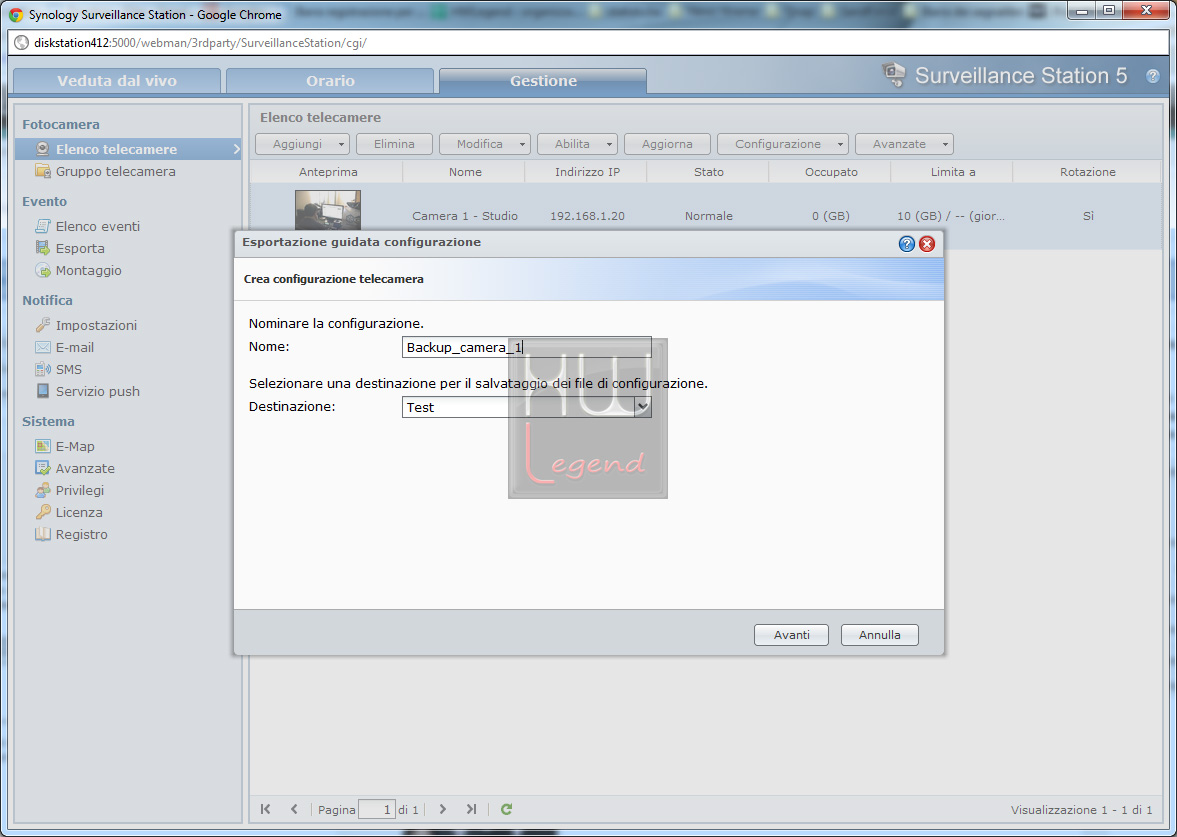Screen dimensions: 1177x837
Task: Open the Modifica dropdown button
Action: (485, 143)
